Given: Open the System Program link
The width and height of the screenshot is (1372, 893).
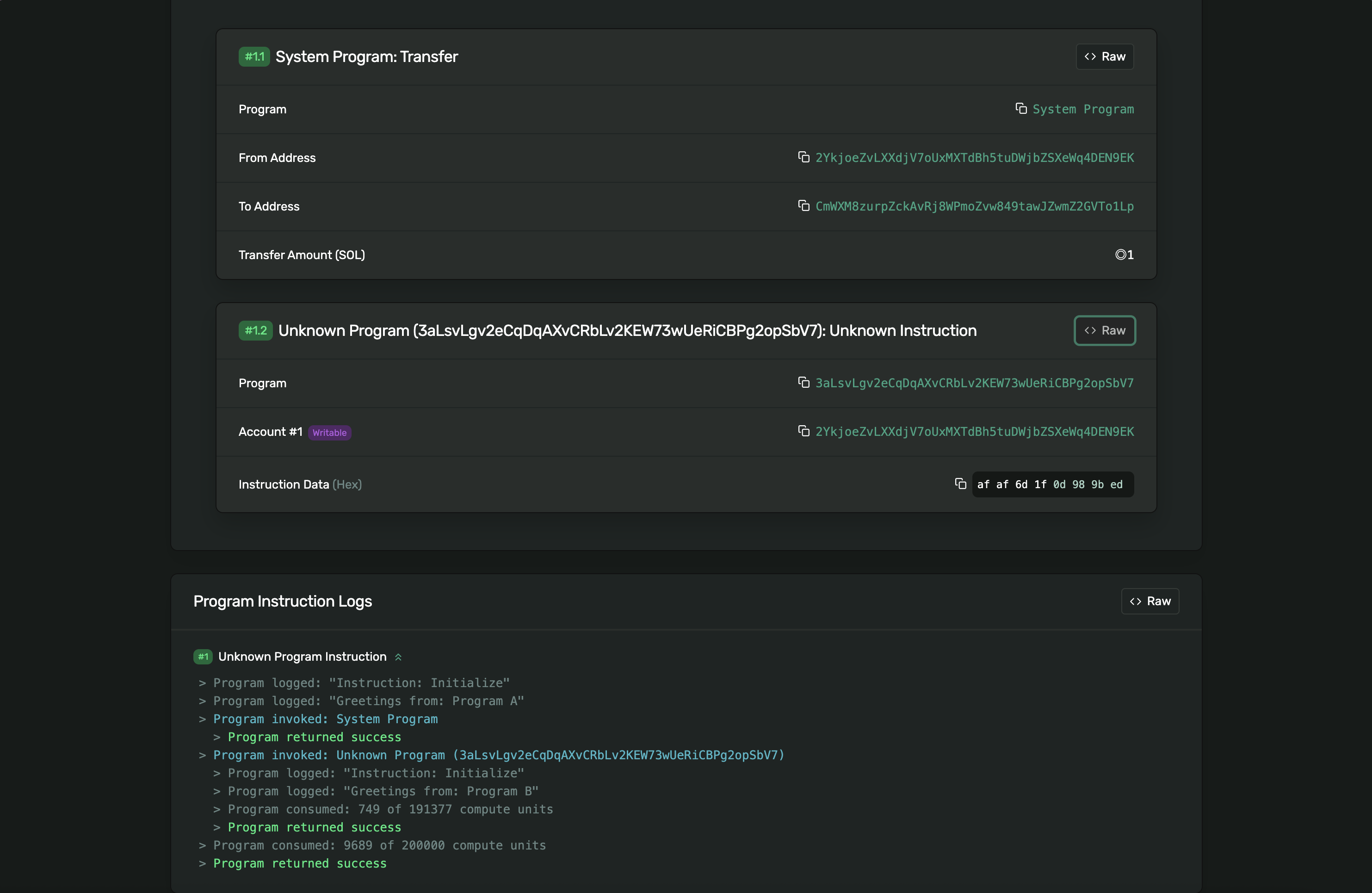Looking at the screenshot, I should tap(1082, 109).
